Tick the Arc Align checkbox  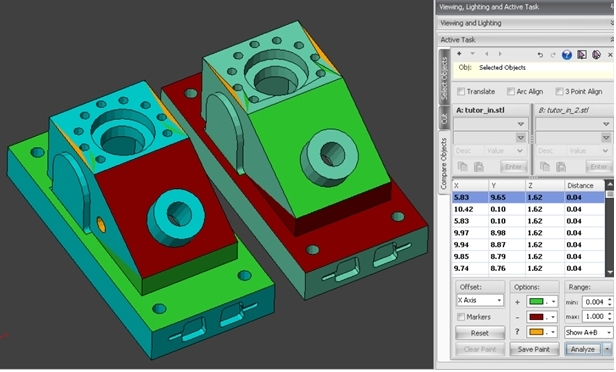pos(510,92)
